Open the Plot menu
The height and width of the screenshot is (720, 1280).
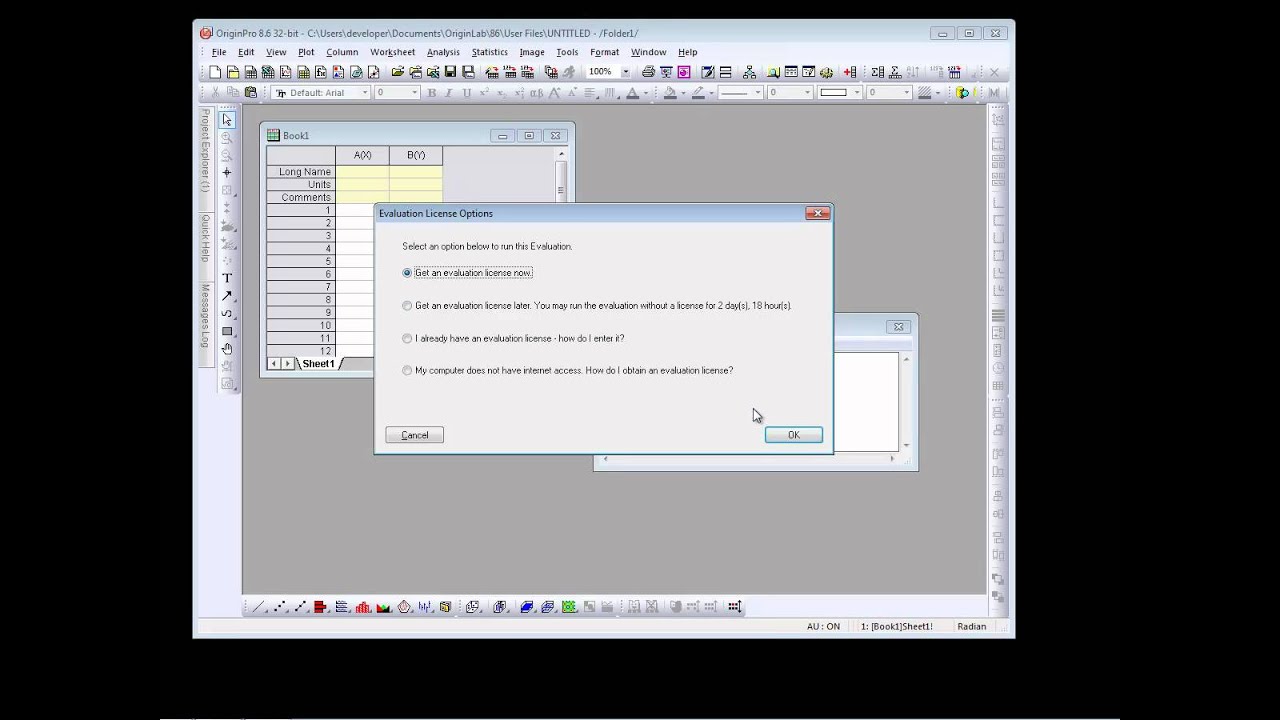coord(306,52)
